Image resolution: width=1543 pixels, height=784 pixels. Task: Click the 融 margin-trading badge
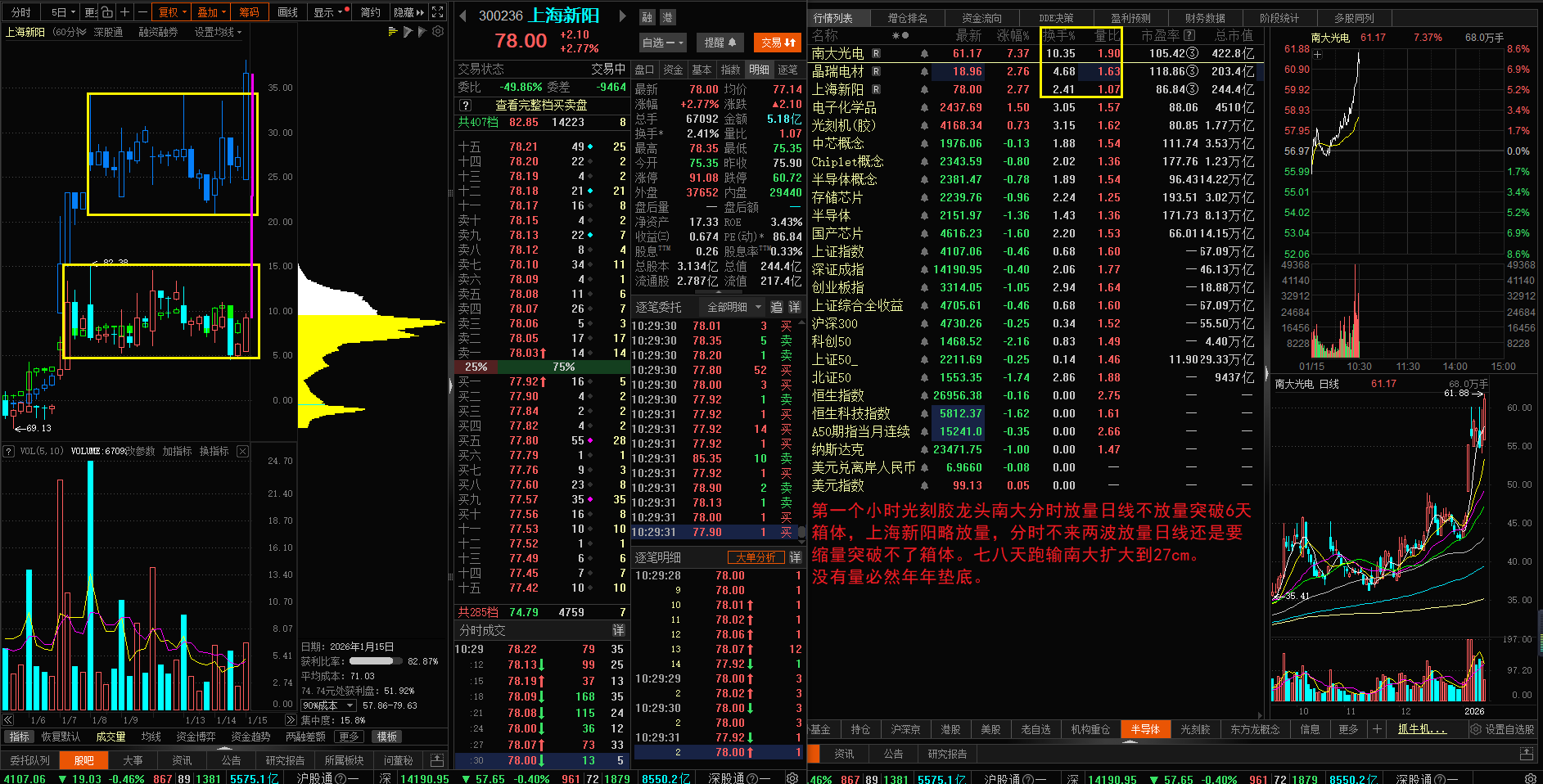pos(647,16)
